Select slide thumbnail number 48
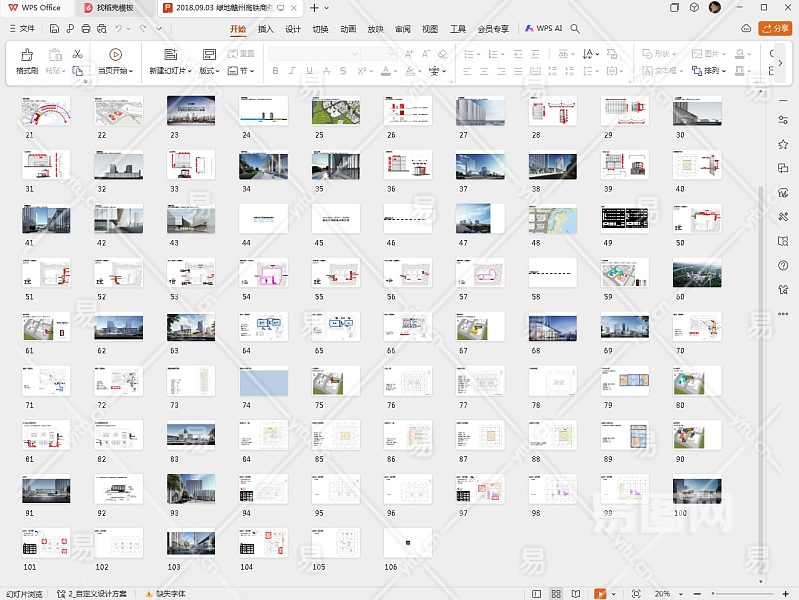Viewport: 799px width, 600px height. pyautogui.click(x=552, y=219)
